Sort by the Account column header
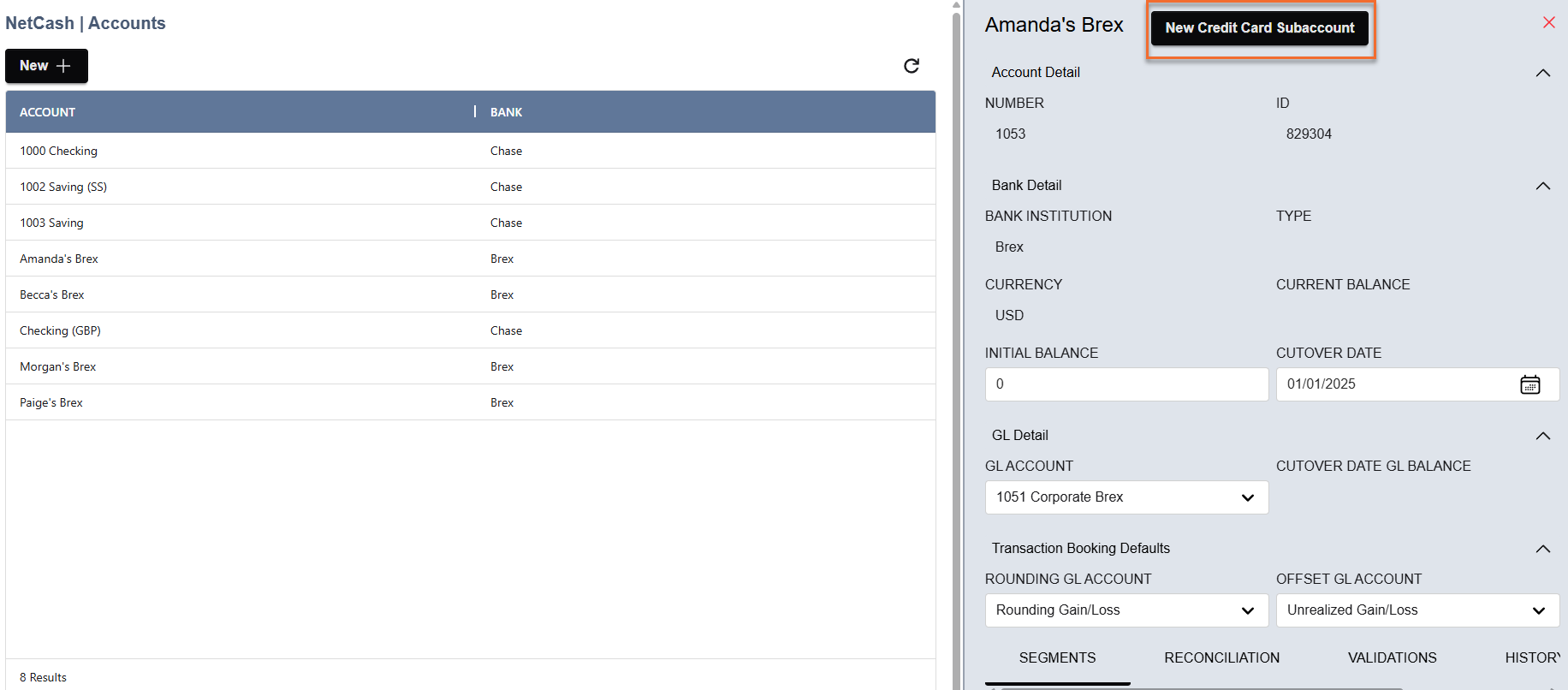This screenshot has width=1568, height=690. point(48,112)
